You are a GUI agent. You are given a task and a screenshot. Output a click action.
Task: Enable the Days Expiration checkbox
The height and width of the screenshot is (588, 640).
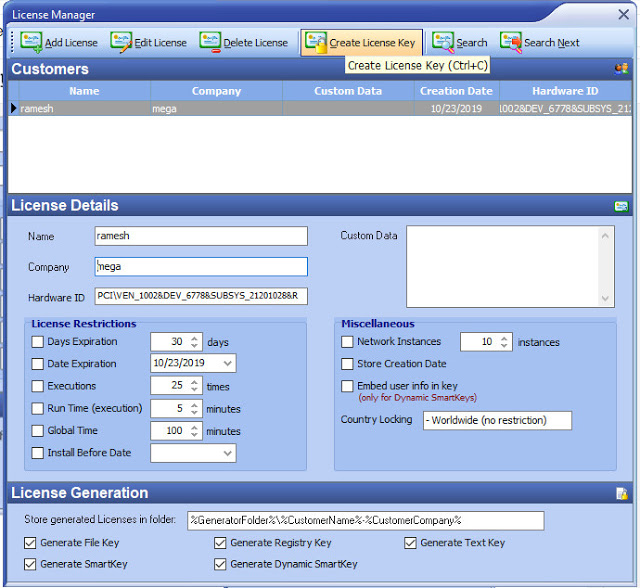[x=38, y=342]
